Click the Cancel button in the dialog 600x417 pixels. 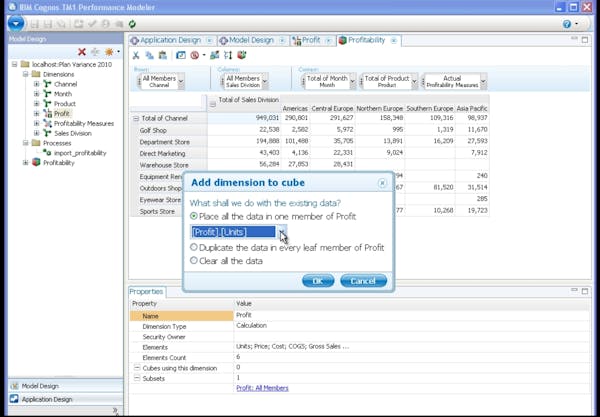pos(363,281)
